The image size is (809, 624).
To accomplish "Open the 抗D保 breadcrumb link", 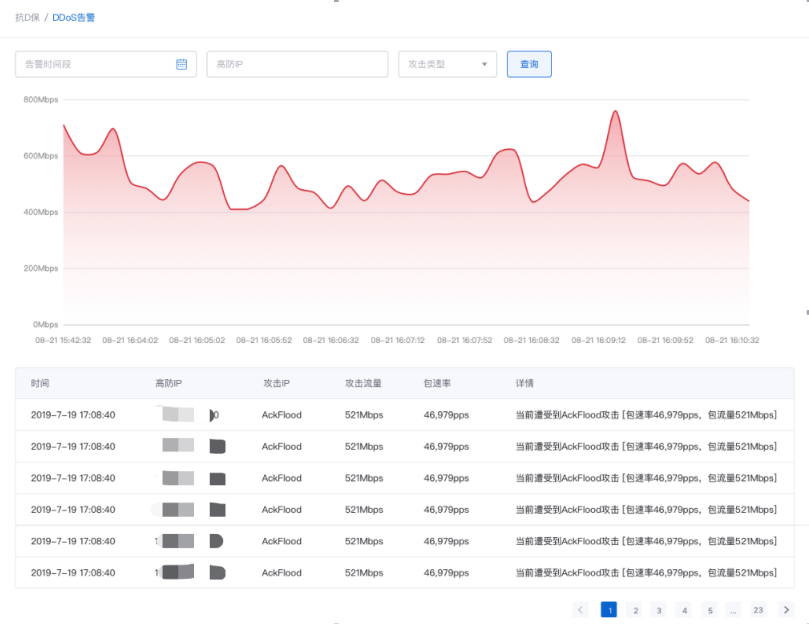I will [27, 18].
